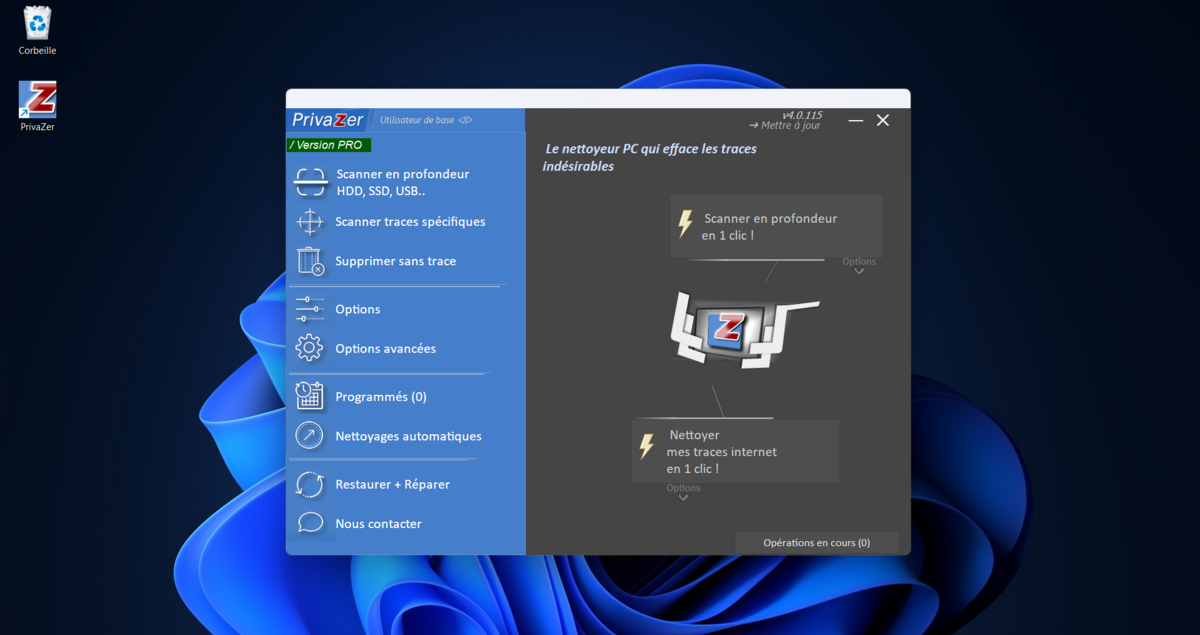Expand Options under the deep scan panel
The width and height of the screenshot is (1200, 635).
858,265
